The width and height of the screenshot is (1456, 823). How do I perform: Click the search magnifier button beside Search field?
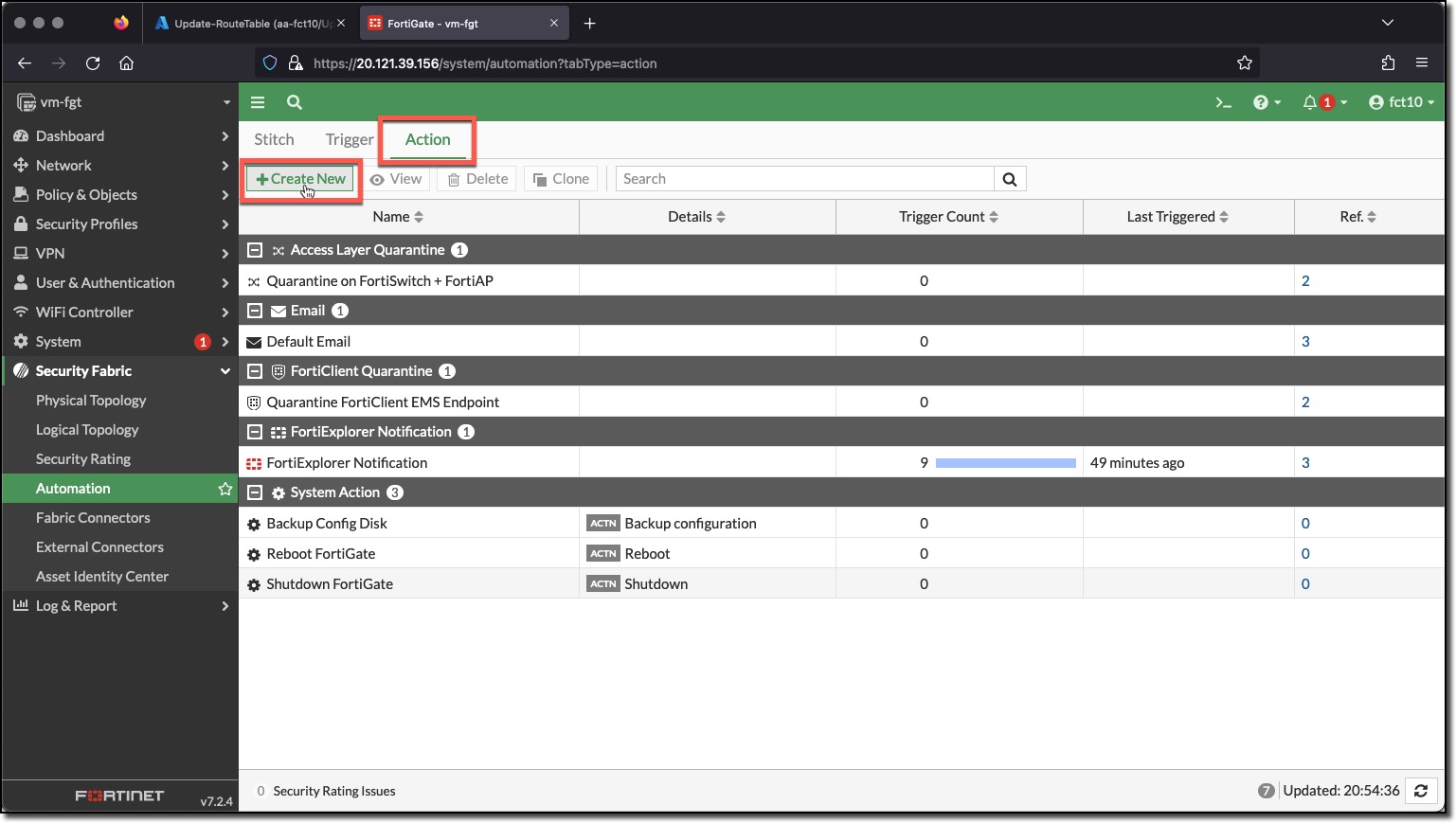(x=1010, y=179)
